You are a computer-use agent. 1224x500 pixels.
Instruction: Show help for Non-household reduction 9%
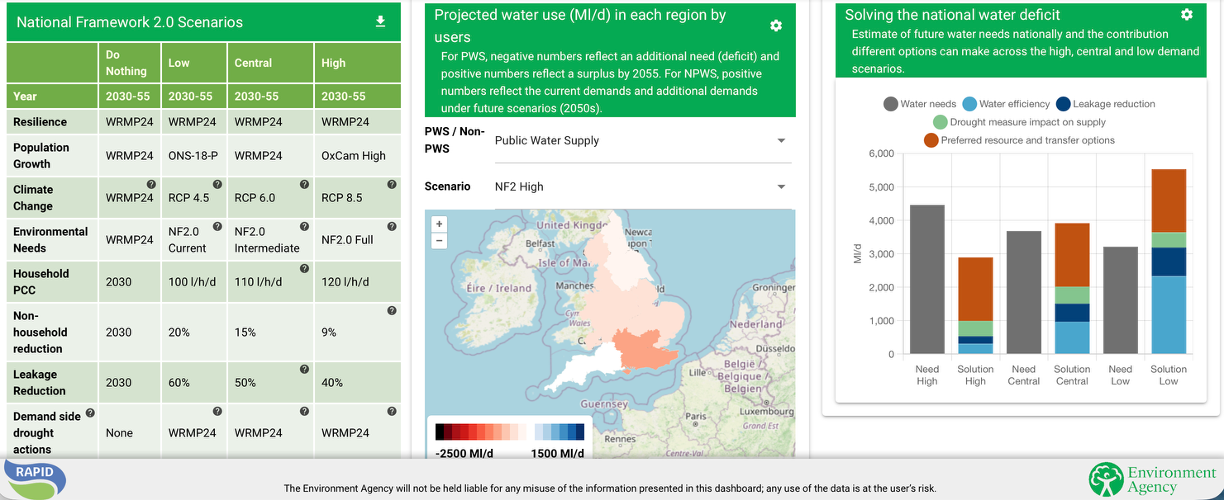(x=391, y=311)
